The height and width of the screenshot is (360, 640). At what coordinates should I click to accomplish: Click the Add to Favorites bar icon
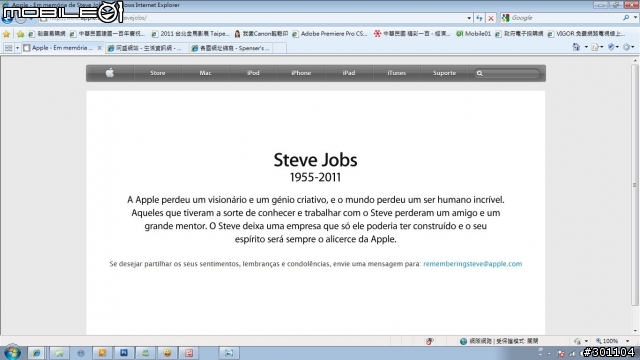pos(20,34)
